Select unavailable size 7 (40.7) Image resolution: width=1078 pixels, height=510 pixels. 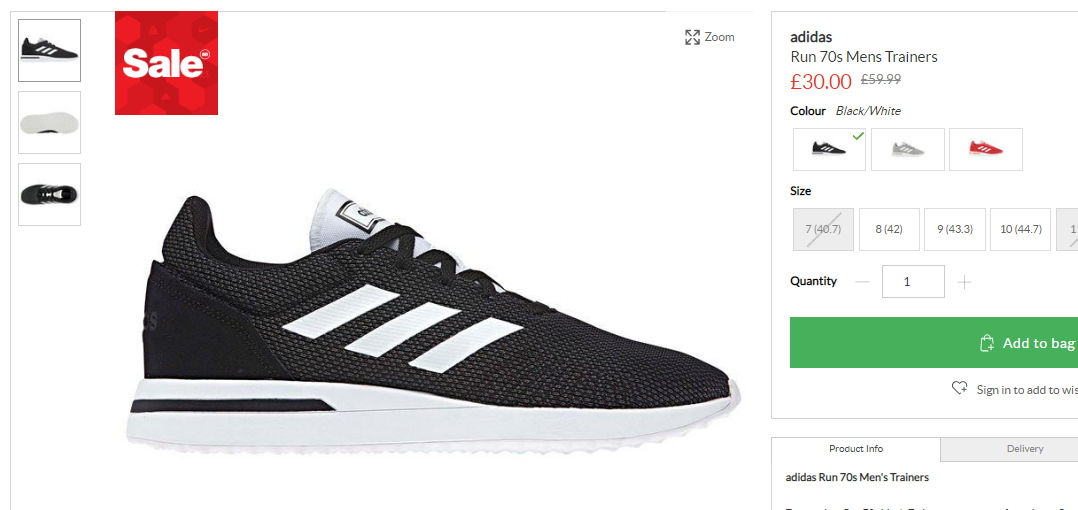coord(824,230)
